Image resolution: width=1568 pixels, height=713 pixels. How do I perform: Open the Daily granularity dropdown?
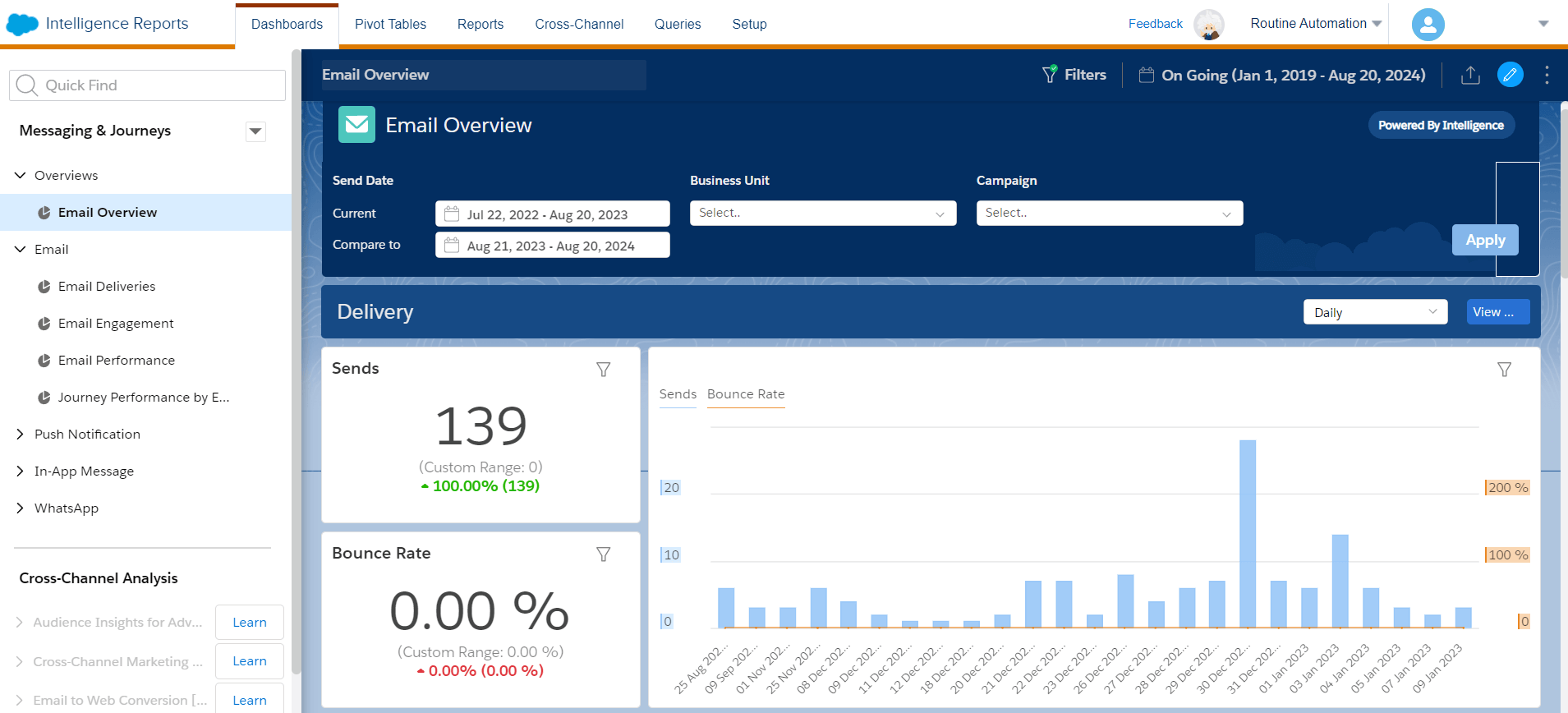tap(1375, 312)
